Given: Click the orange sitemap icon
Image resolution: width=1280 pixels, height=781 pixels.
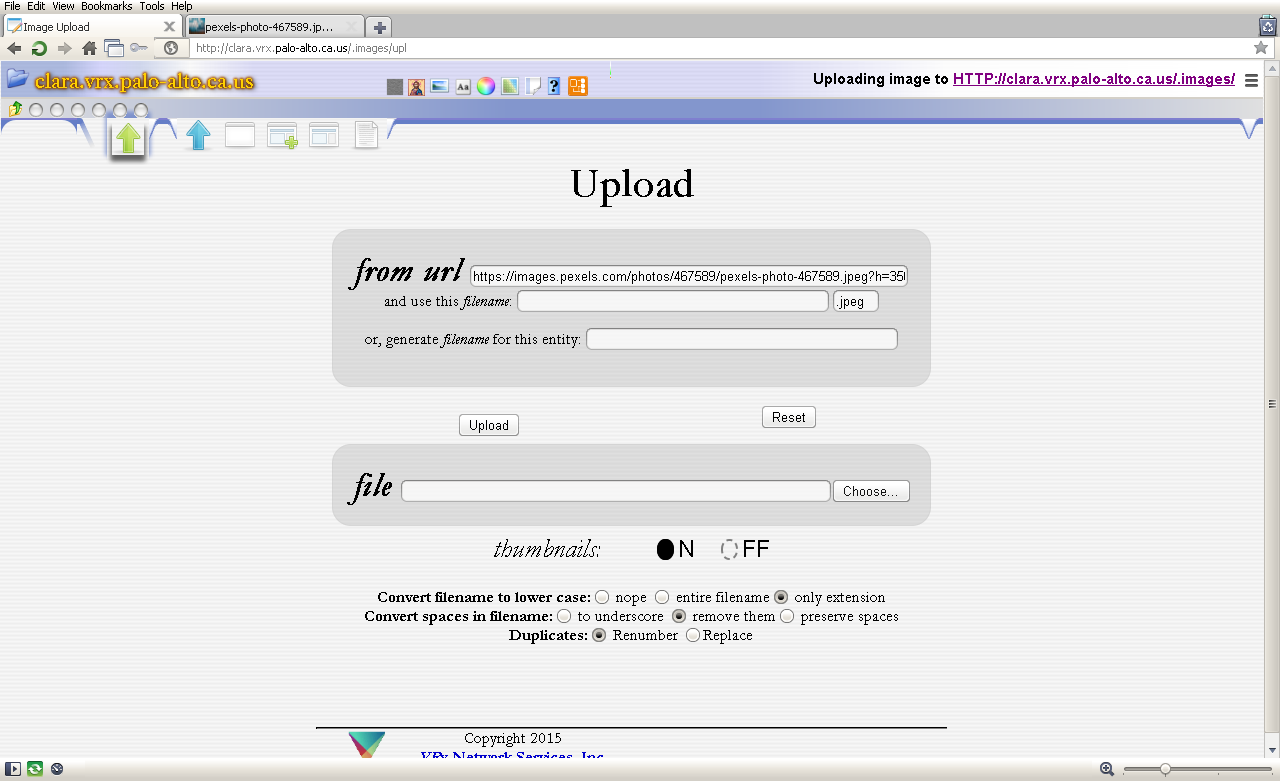Looking at the screenshot, I should [577, 87].
